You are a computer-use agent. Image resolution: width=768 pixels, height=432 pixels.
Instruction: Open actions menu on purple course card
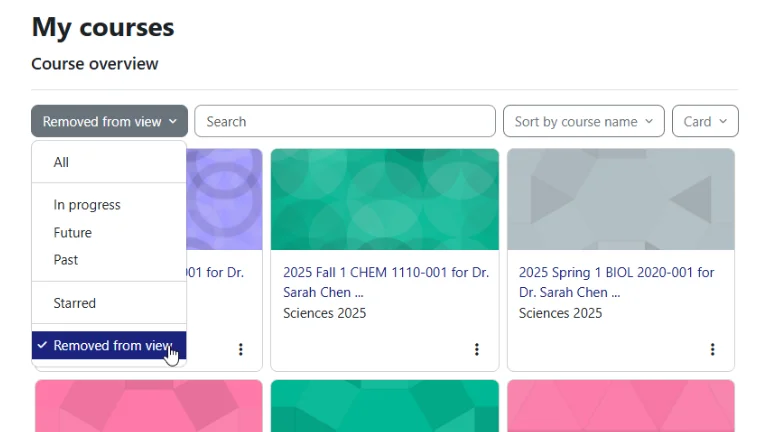pos(240,349)
